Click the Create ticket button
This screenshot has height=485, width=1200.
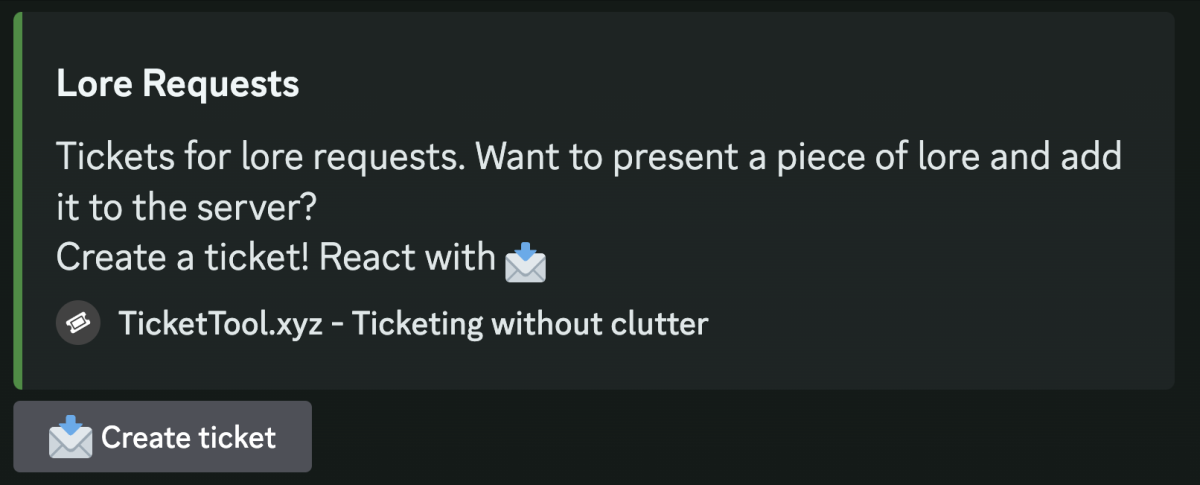(163, 437)
